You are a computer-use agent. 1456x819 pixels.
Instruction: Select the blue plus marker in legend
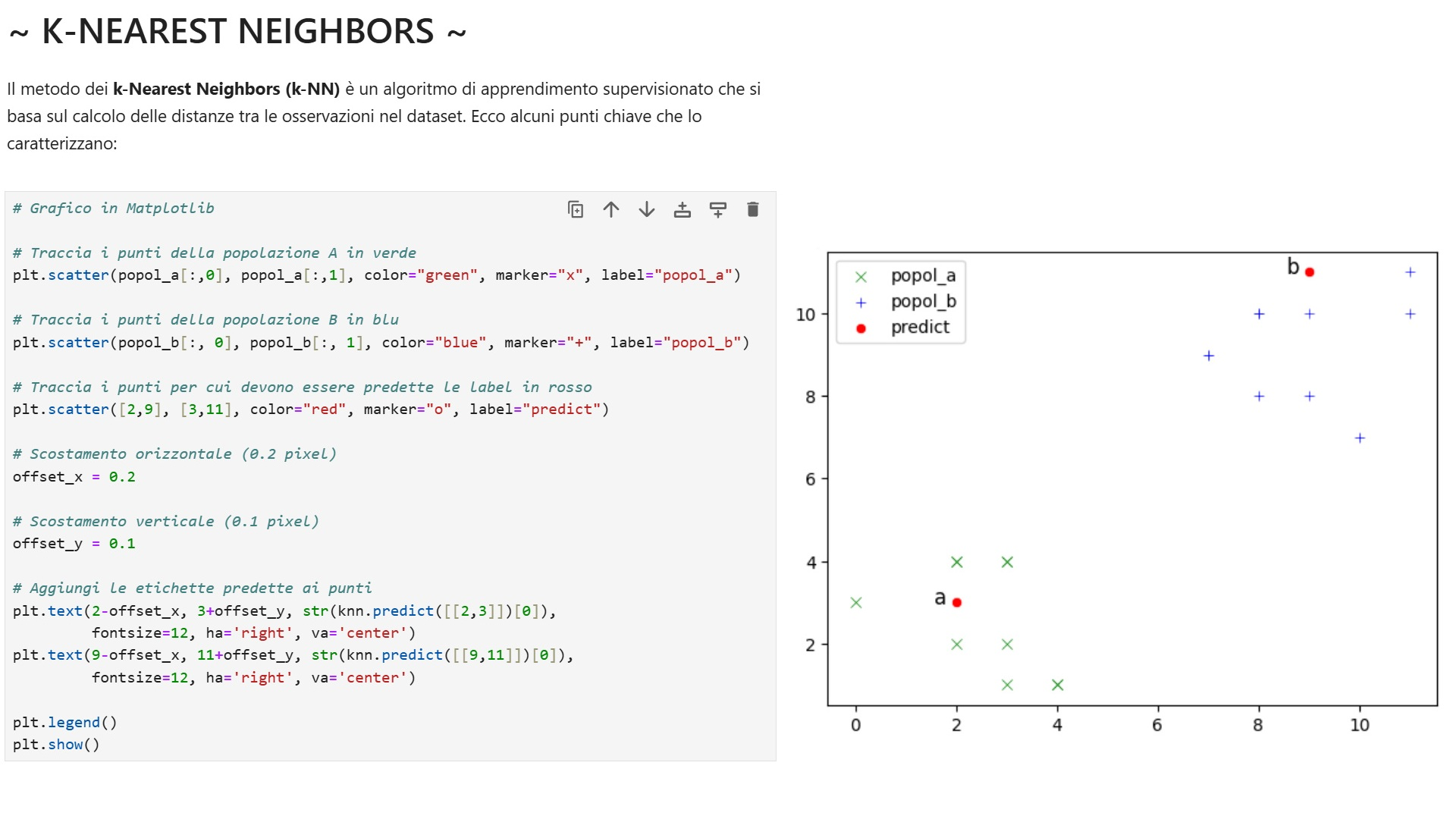tap(861, 301)
